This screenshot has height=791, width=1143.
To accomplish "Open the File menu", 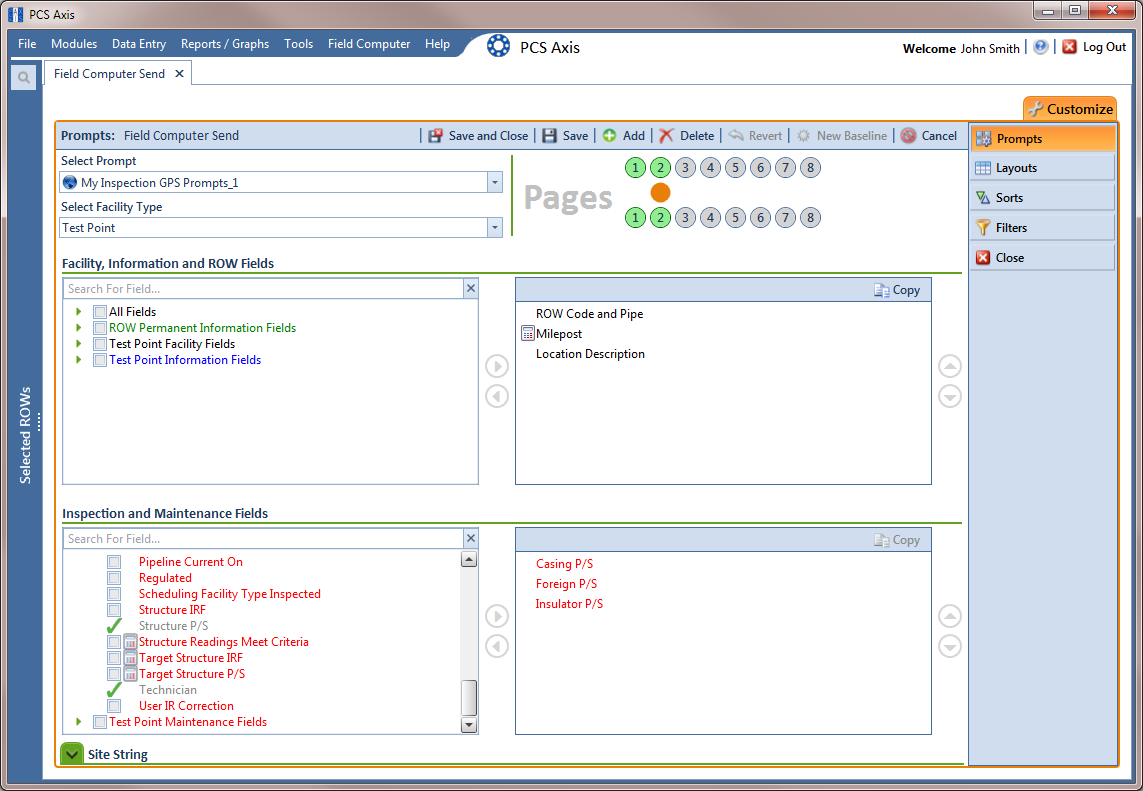I will coord(27,44).
